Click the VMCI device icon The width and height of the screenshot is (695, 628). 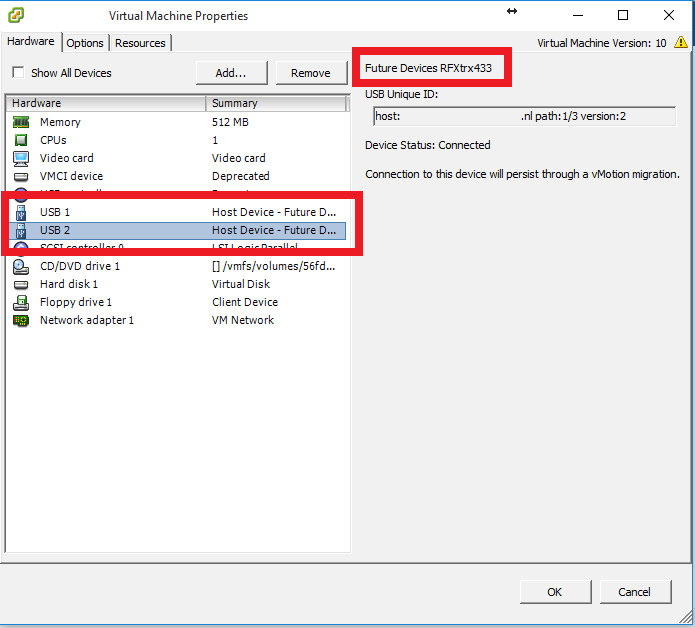click(21, 176)
